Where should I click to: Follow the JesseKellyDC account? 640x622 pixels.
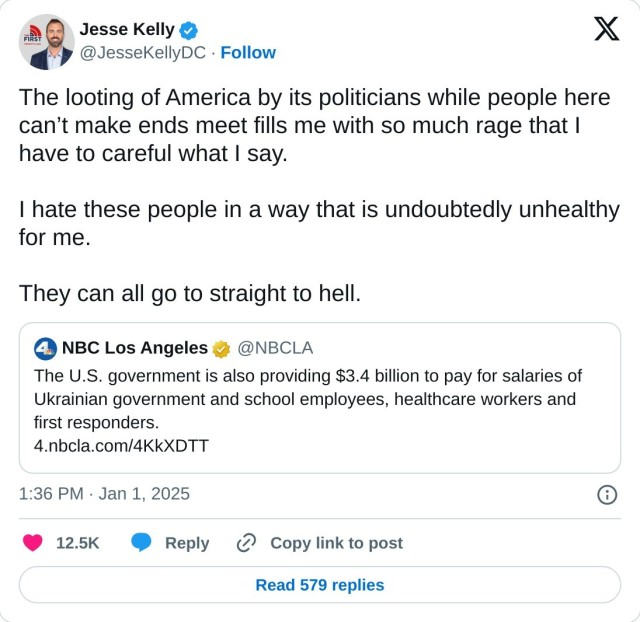[x=248, y=52]
